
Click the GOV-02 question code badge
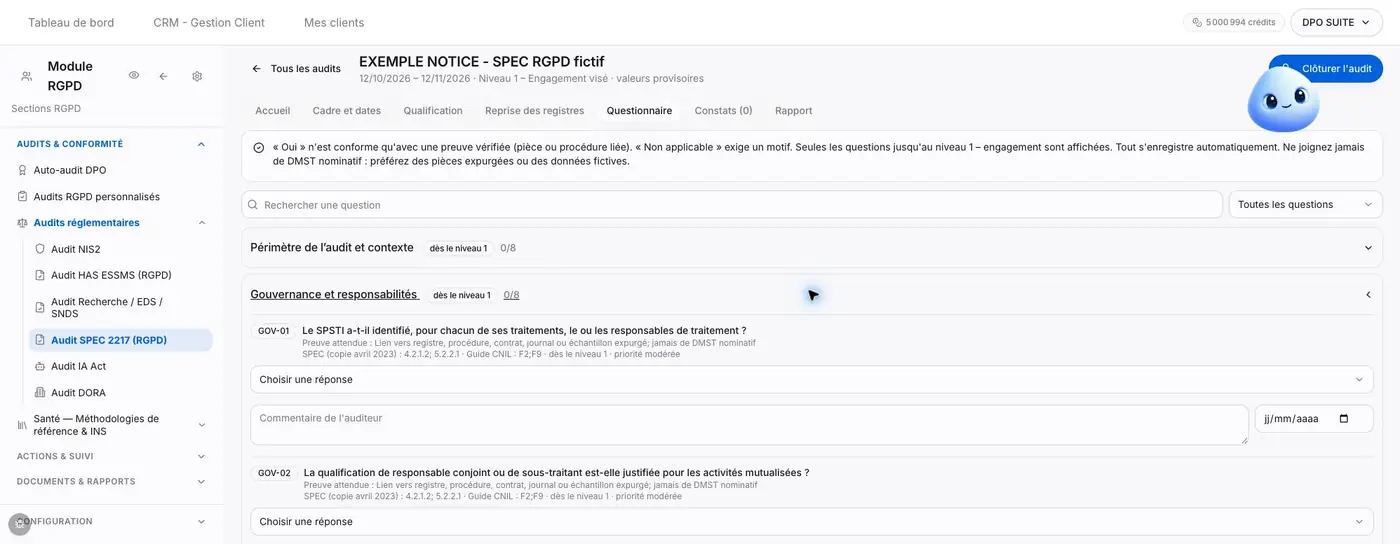[274, 473]
